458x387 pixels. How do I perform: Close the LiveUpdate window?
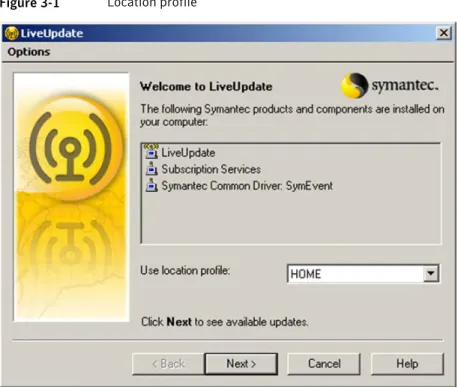pyautogui.click(x=444, y=33)
